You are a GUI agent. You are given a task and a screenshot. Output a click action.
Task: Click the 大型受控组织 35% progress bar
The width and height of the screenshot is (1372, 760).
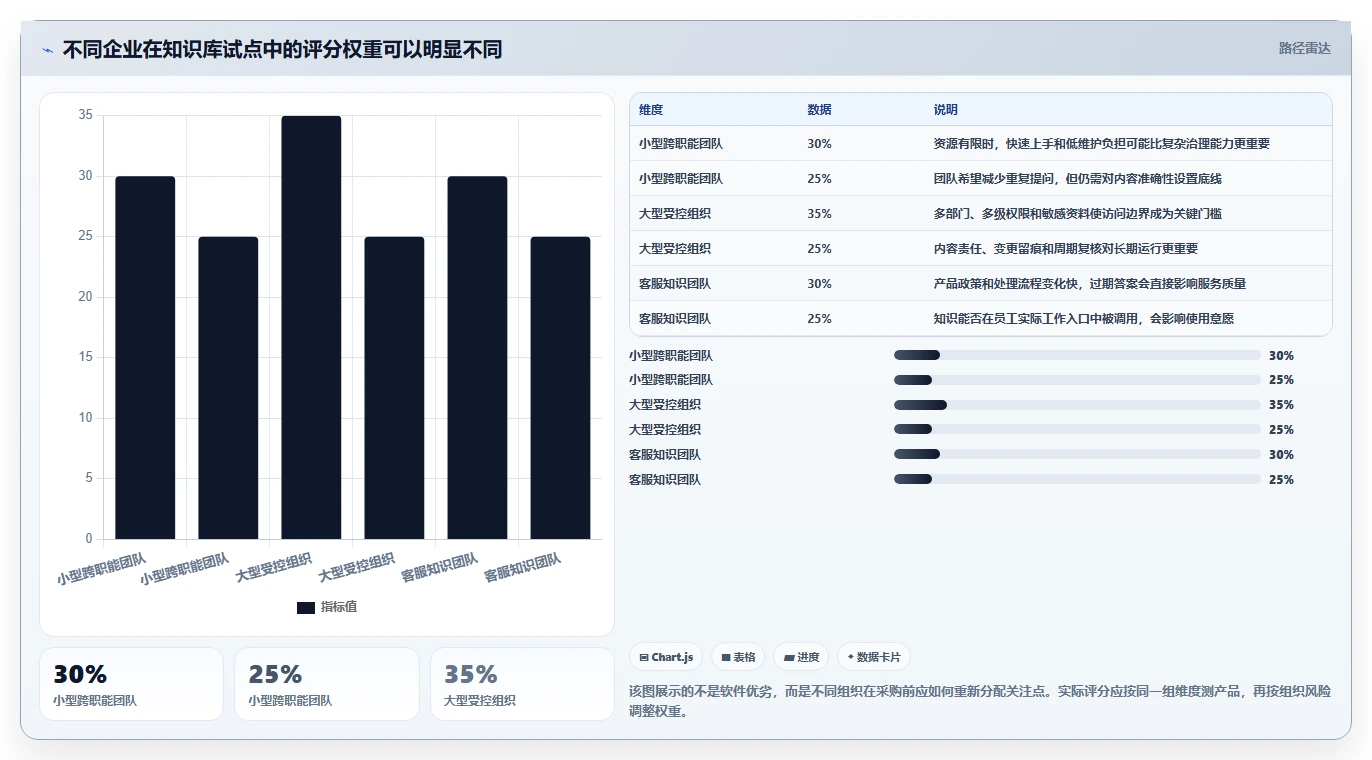1077,405
